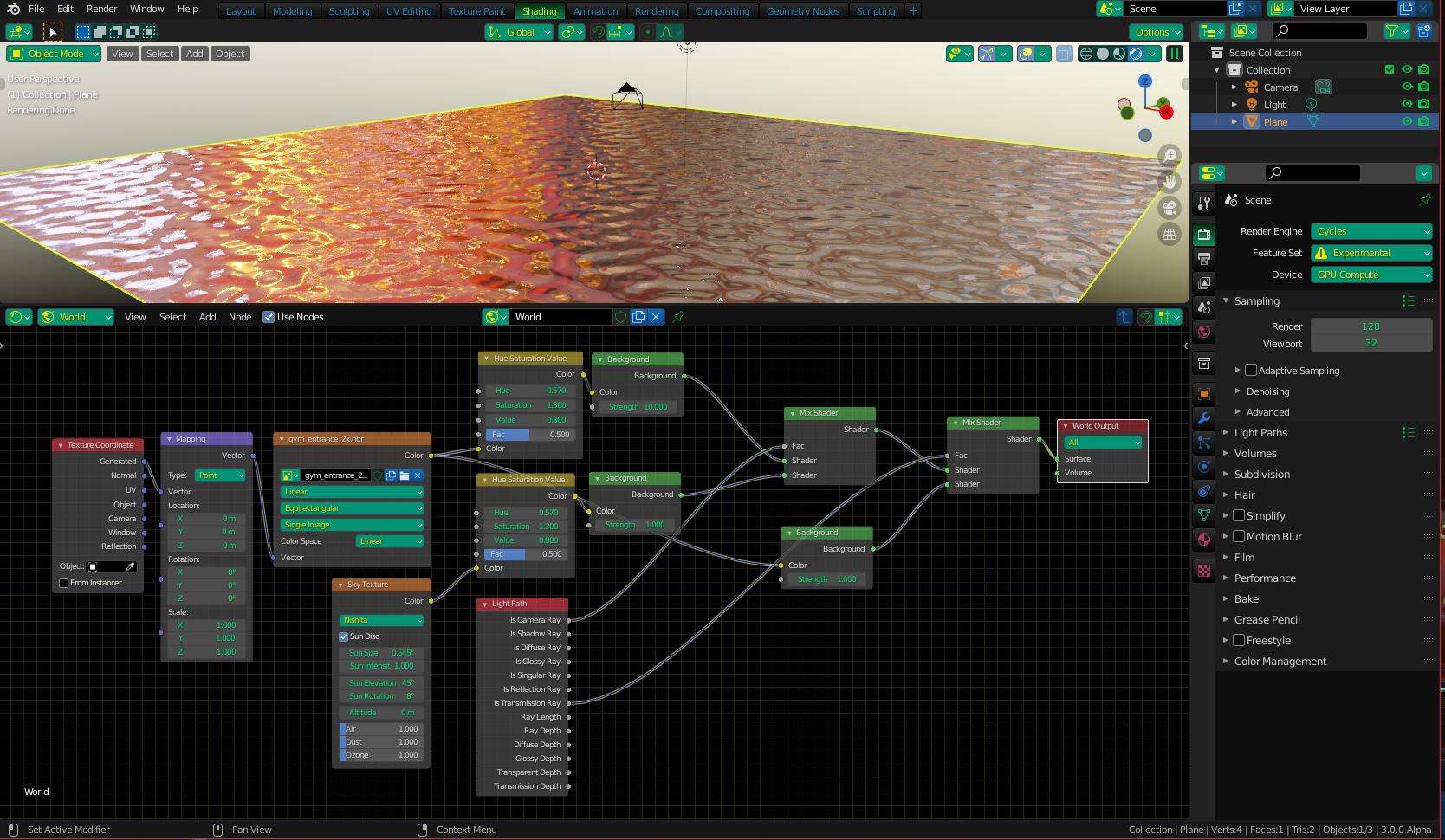
Task: Click the hand pan gizmo in viewport
Action: (1170, 181)
